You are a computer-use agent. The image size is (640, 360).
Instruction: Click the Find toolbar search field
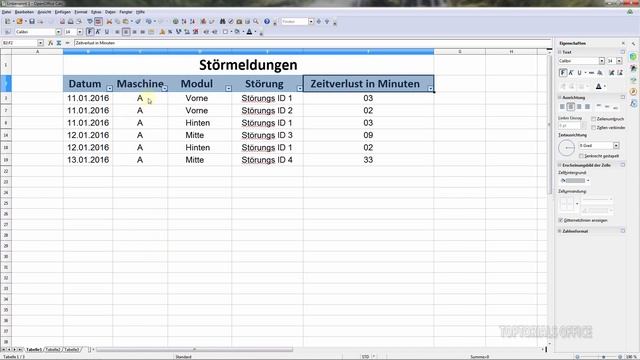tap(294, 21)
